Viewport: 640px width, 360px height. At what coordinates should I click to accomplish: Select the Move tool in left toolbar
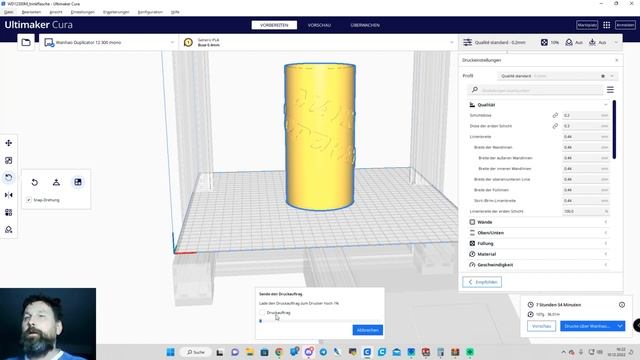click(9, 143)
